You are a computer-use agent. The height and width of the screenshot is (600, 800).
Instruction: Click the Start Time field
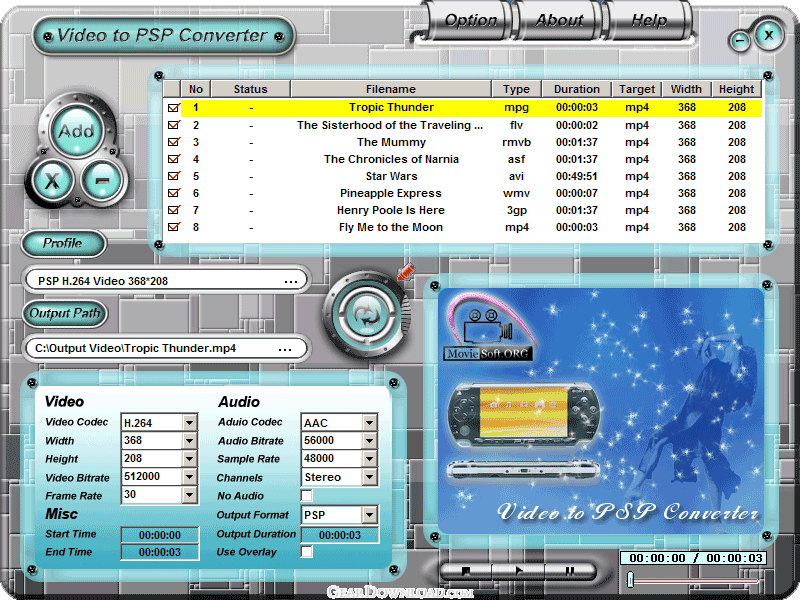tap(160, 535)
